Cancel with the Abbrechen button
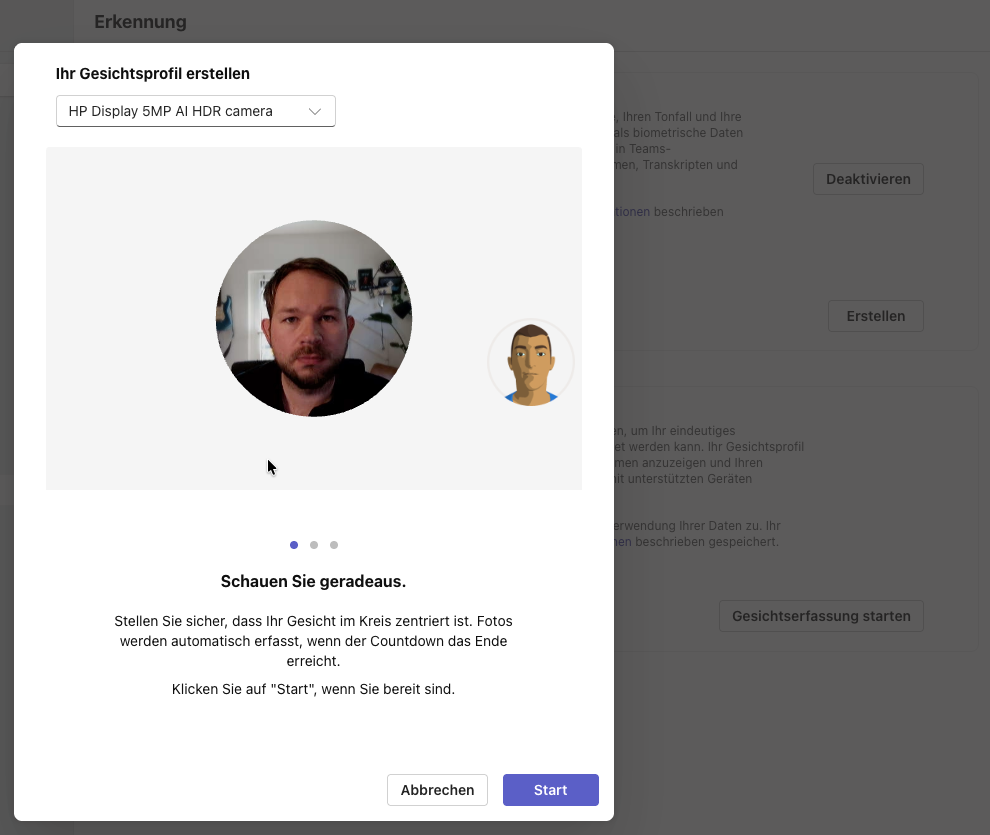The width and height of the screenshot is (990, 835). click(x=438, y=790)
